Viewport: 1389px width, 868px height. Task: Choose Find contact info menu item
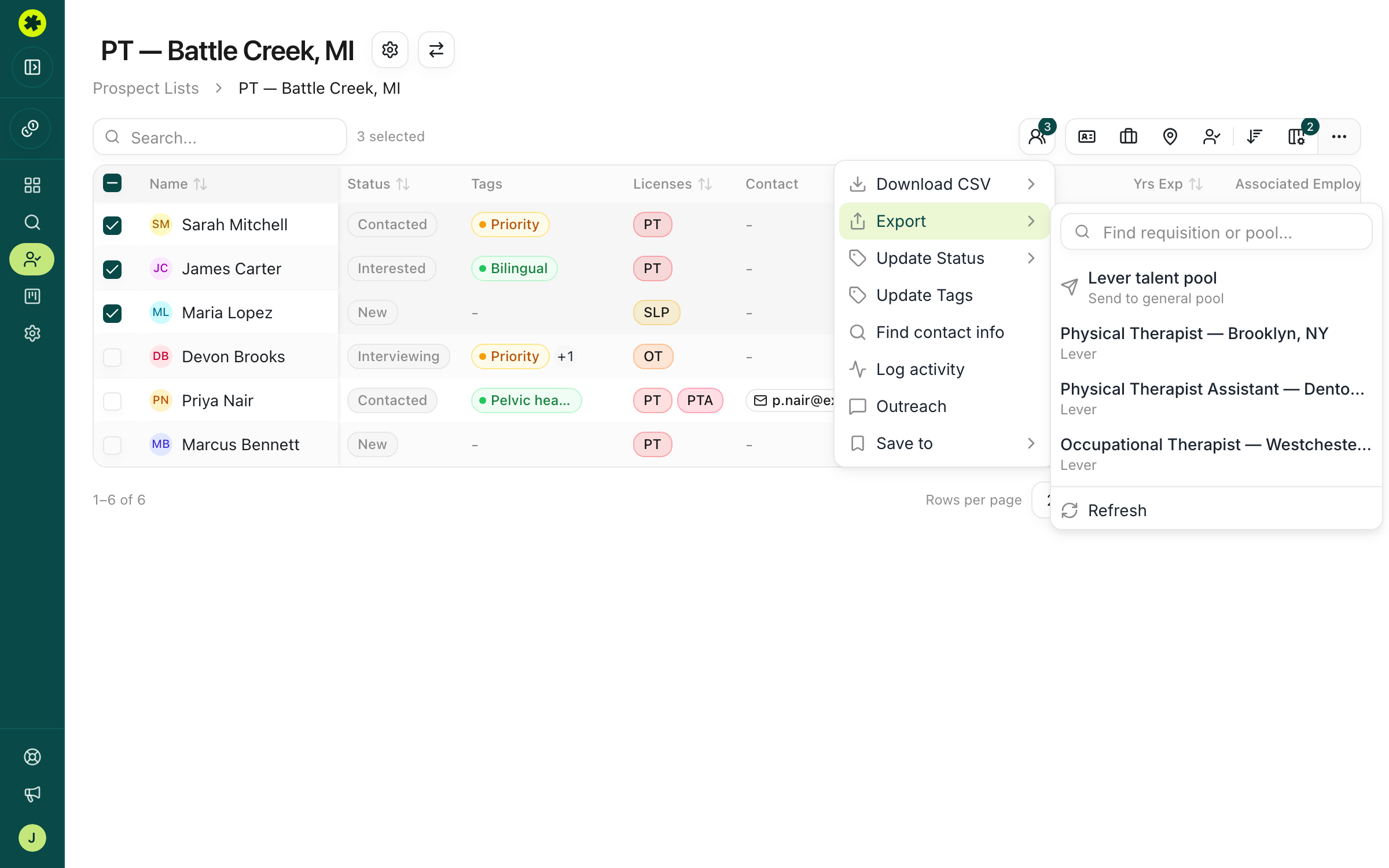(x=944, y=332)
